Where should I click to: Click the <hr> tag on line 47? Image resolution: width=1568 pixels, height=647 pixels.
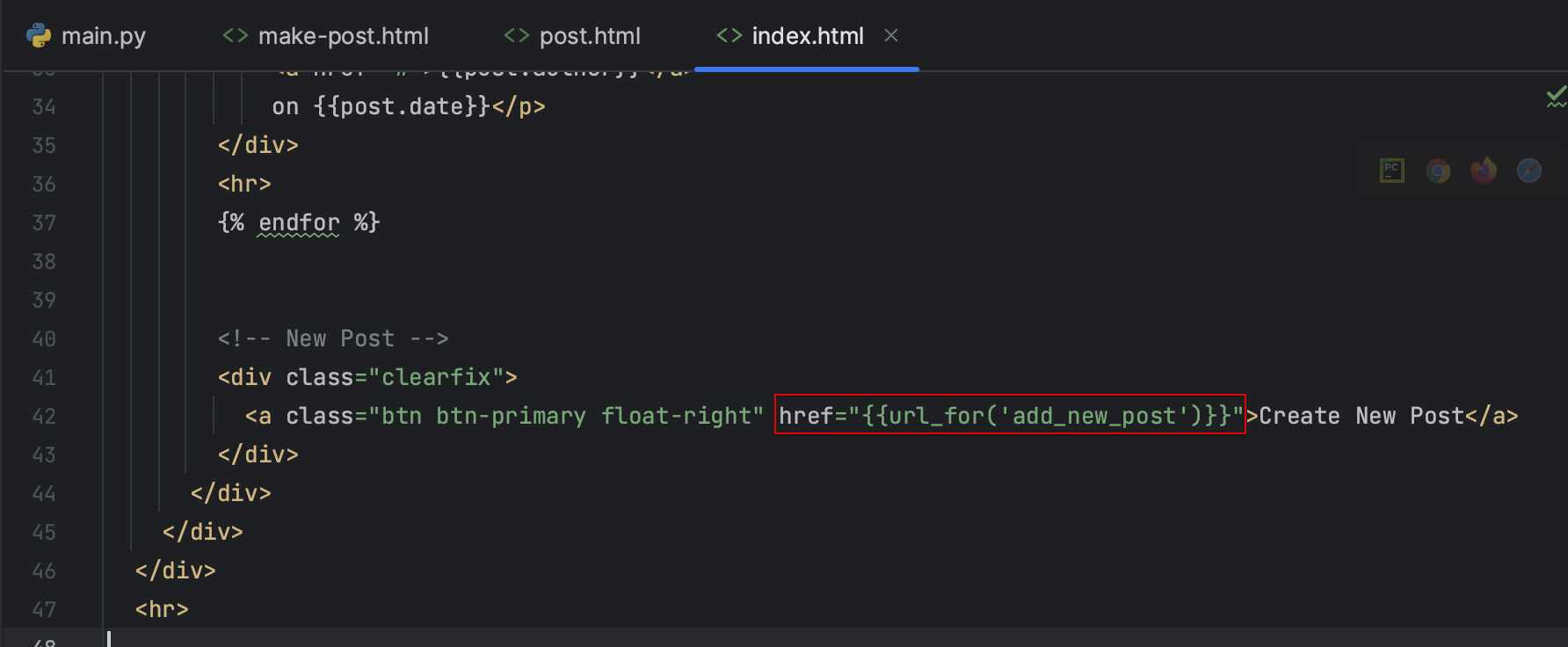(162, 610)
